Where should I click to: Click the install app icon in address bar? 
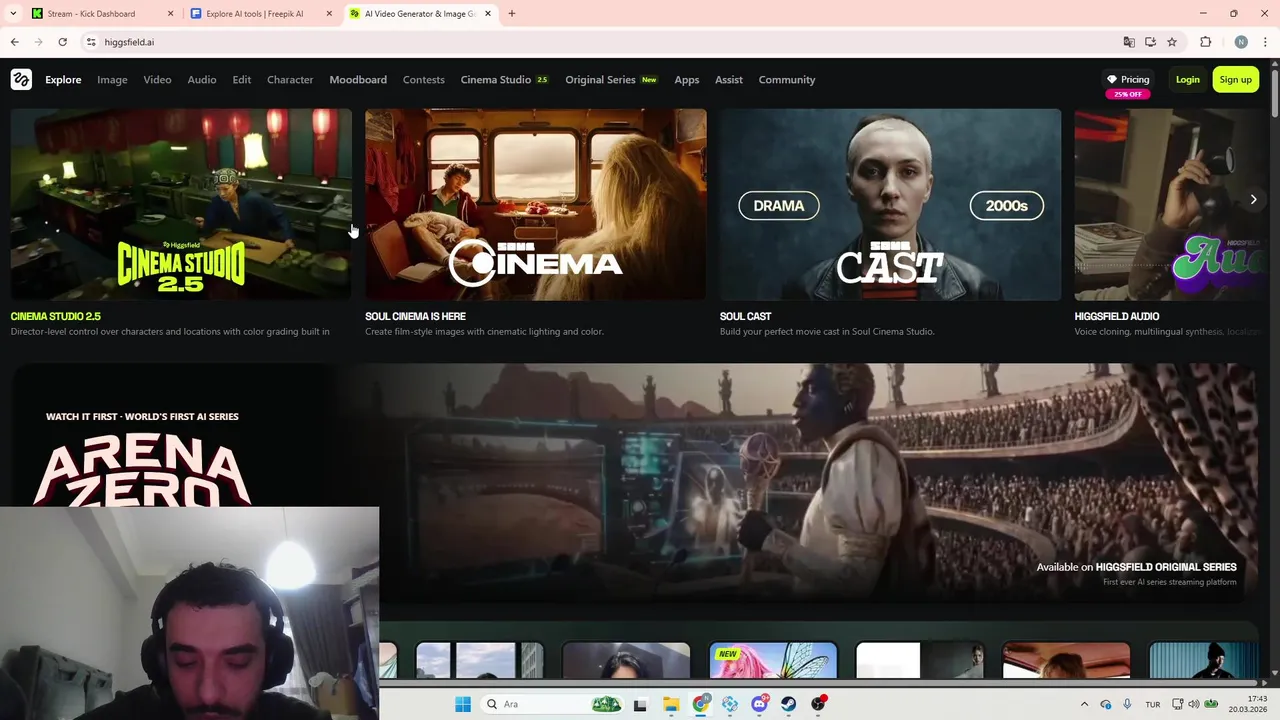(x=1150, y=42)
